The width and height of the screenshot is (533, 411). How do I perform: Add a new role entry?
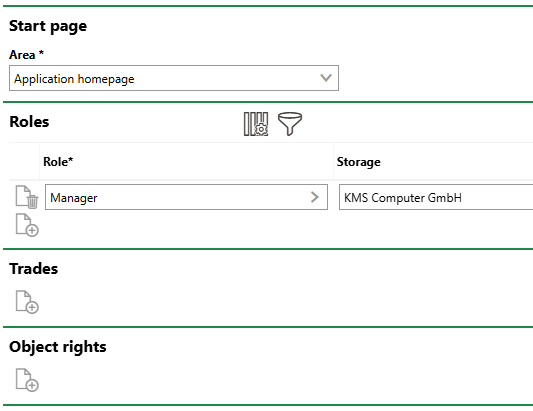[x=27, y=225]
